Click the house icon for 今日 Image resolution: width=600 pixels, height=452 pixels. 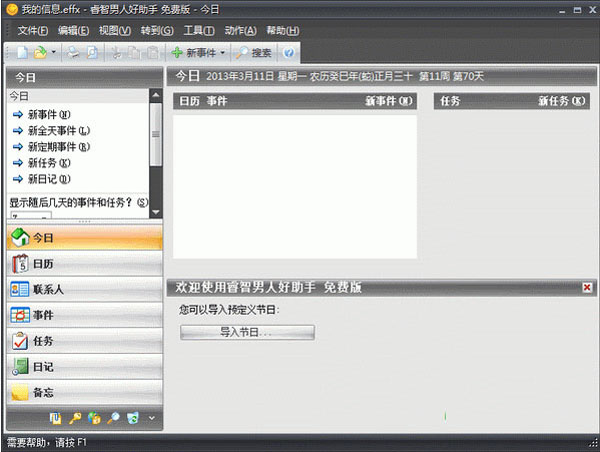coord(20,237)
